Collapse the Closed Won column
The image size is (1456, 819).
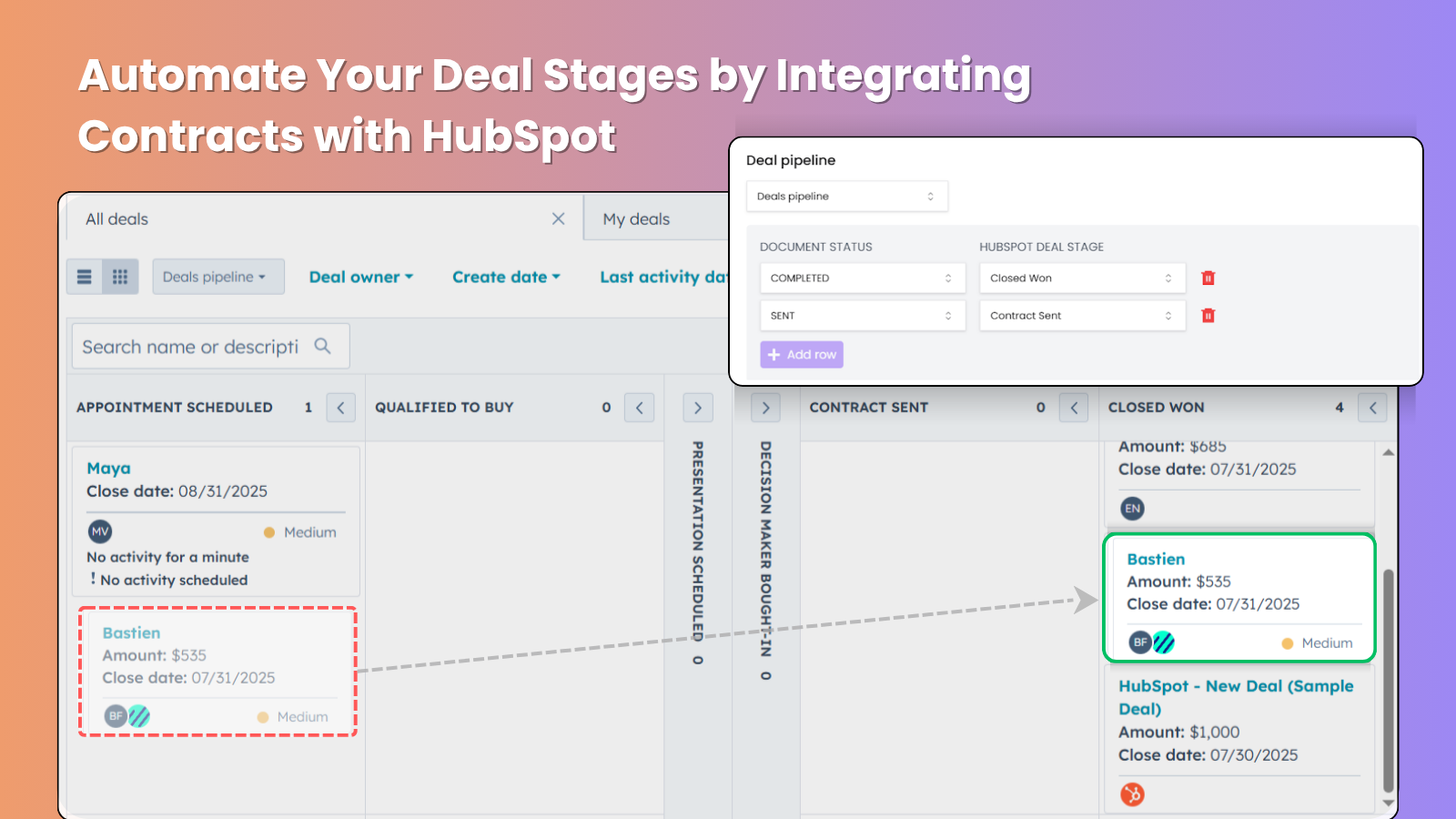1372,408
